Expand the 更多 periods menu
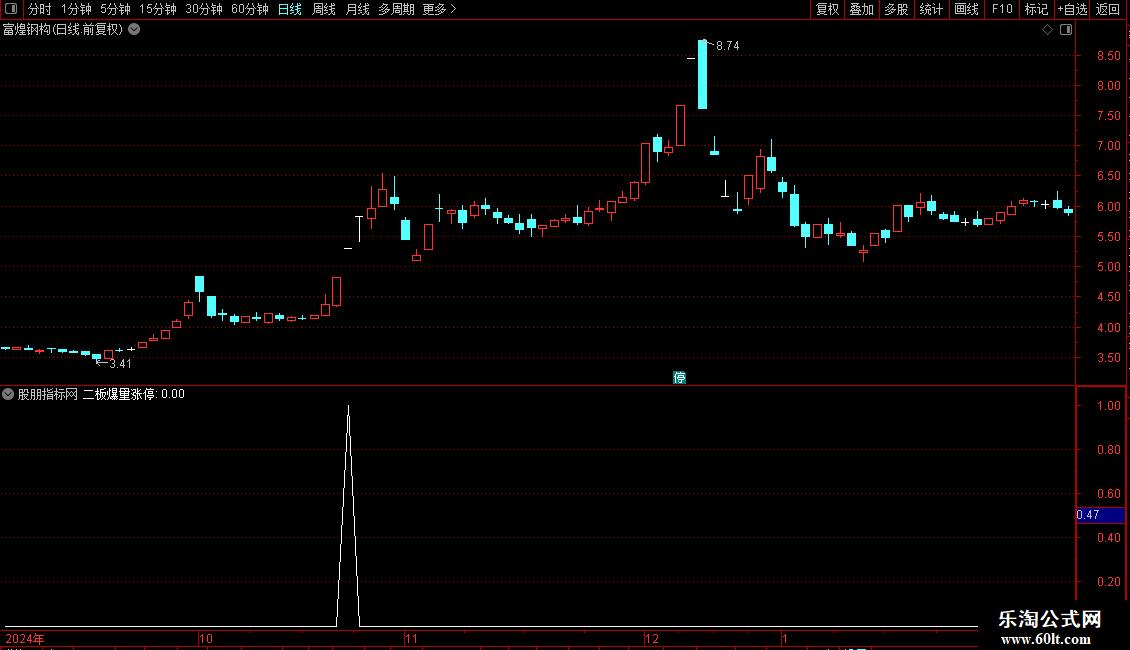 point(440,9)
